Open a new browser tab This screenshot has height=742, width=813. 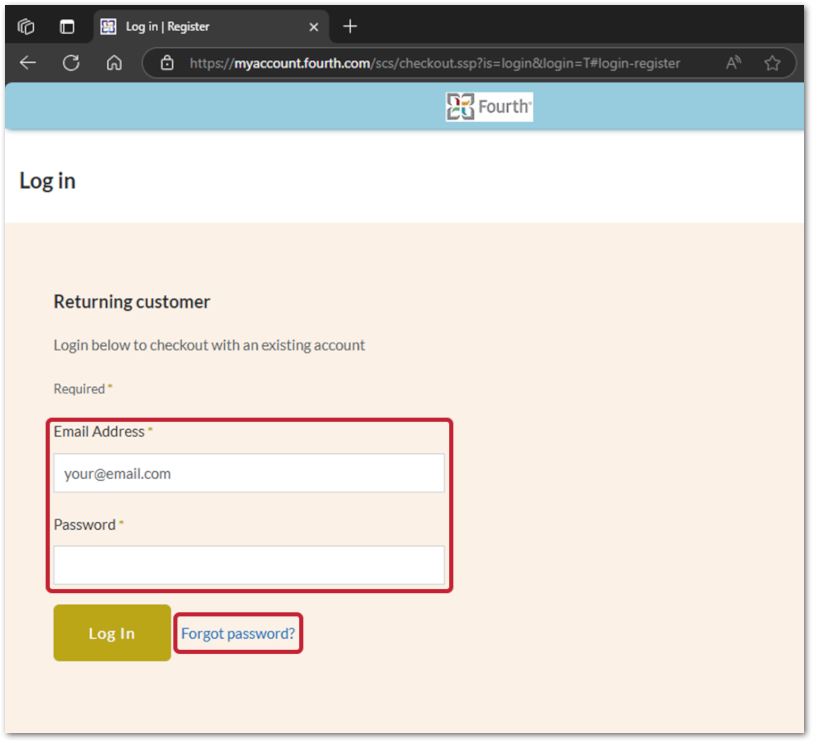(349, 26)
